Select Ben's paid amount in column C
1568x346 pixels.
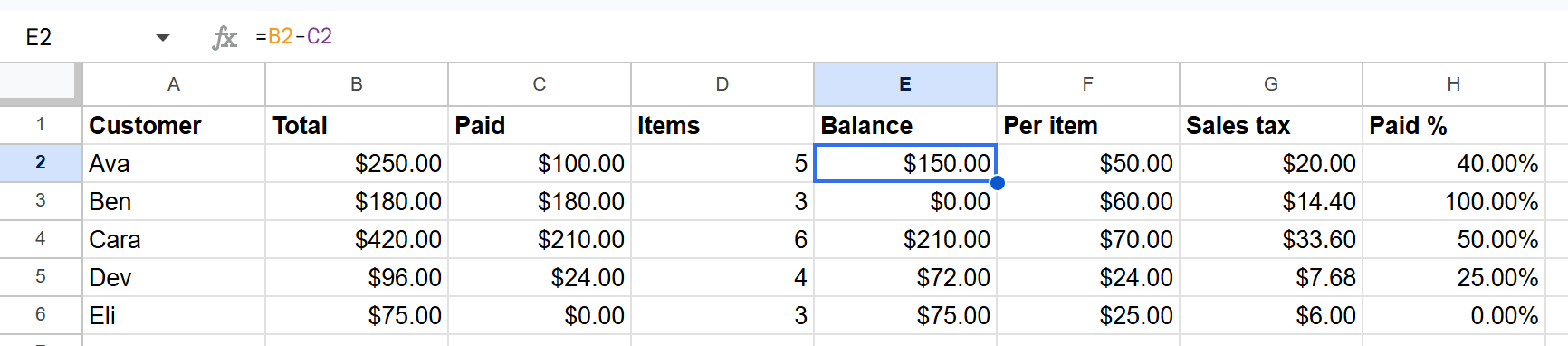(x=540, y=201)
